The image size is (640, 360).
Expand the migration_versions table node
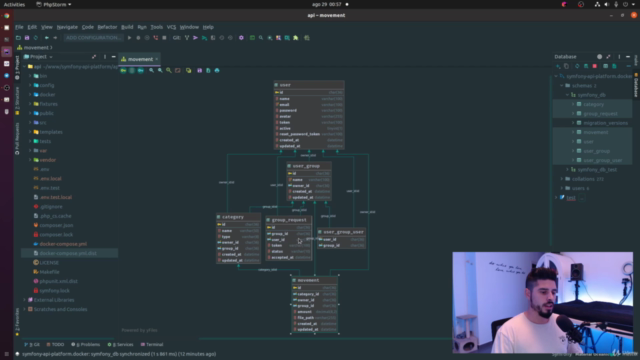573,123
